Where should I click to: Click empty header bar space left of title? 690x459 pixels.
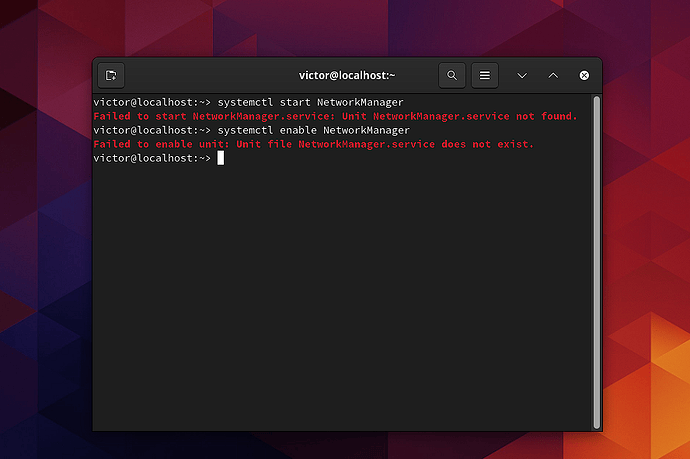[x=200, y=75]
